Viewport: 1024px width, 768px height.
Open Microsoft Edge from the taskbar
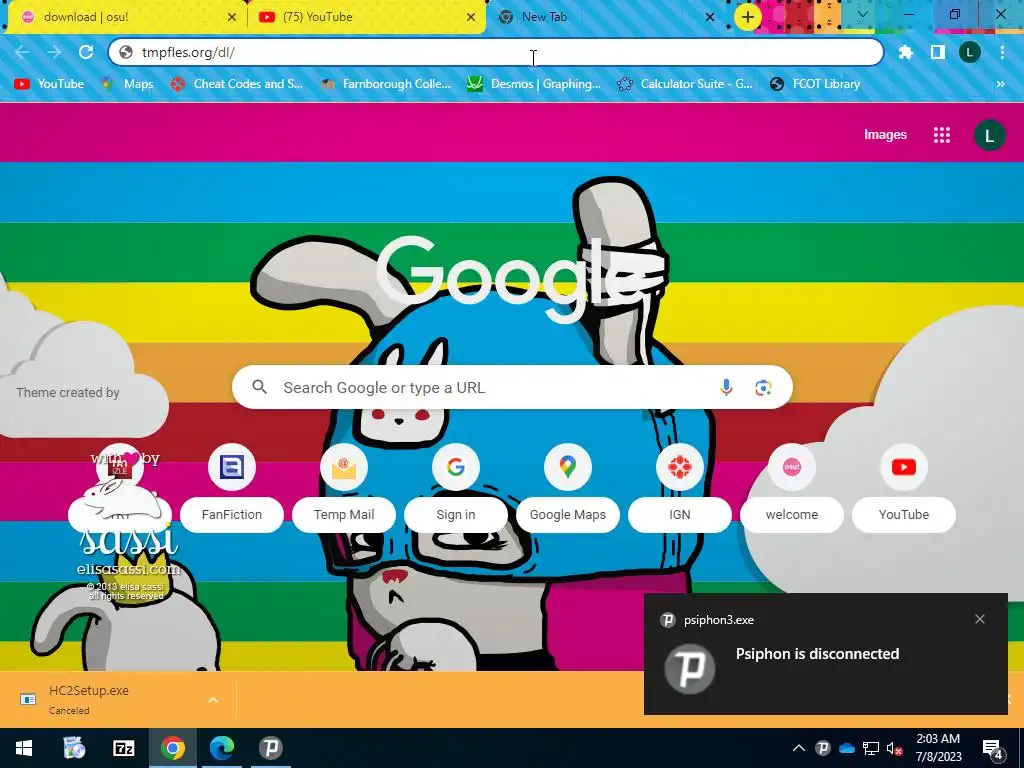coord(221,748)
